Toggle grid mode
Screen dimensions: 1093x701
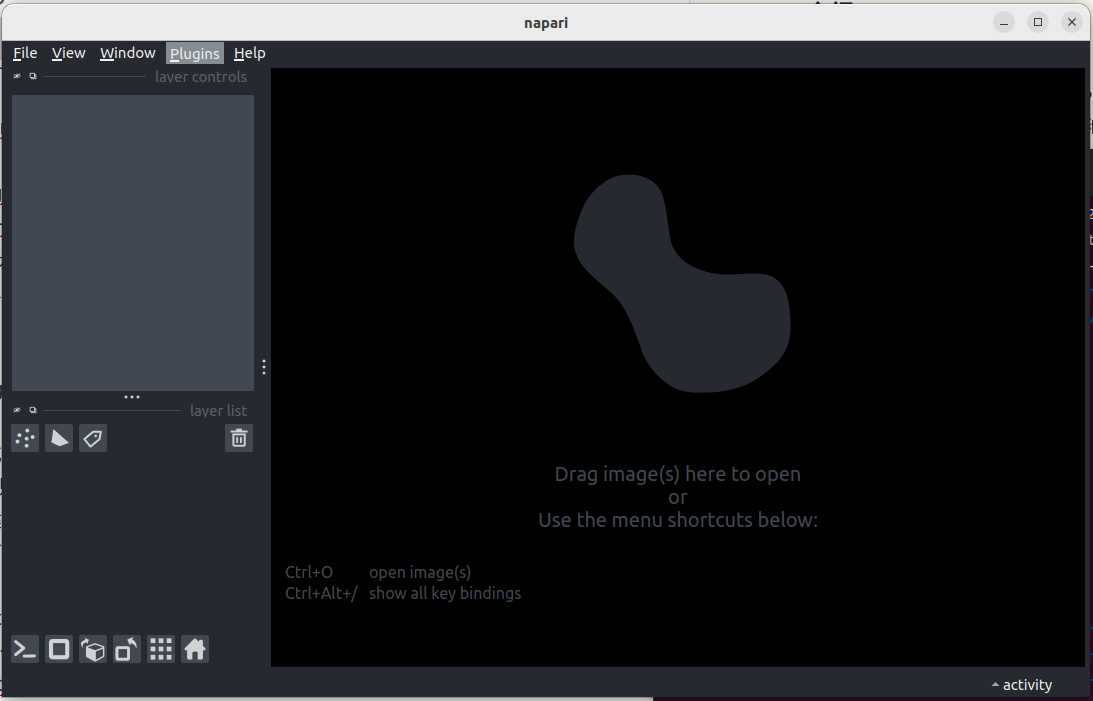click(x=161, y=649)
